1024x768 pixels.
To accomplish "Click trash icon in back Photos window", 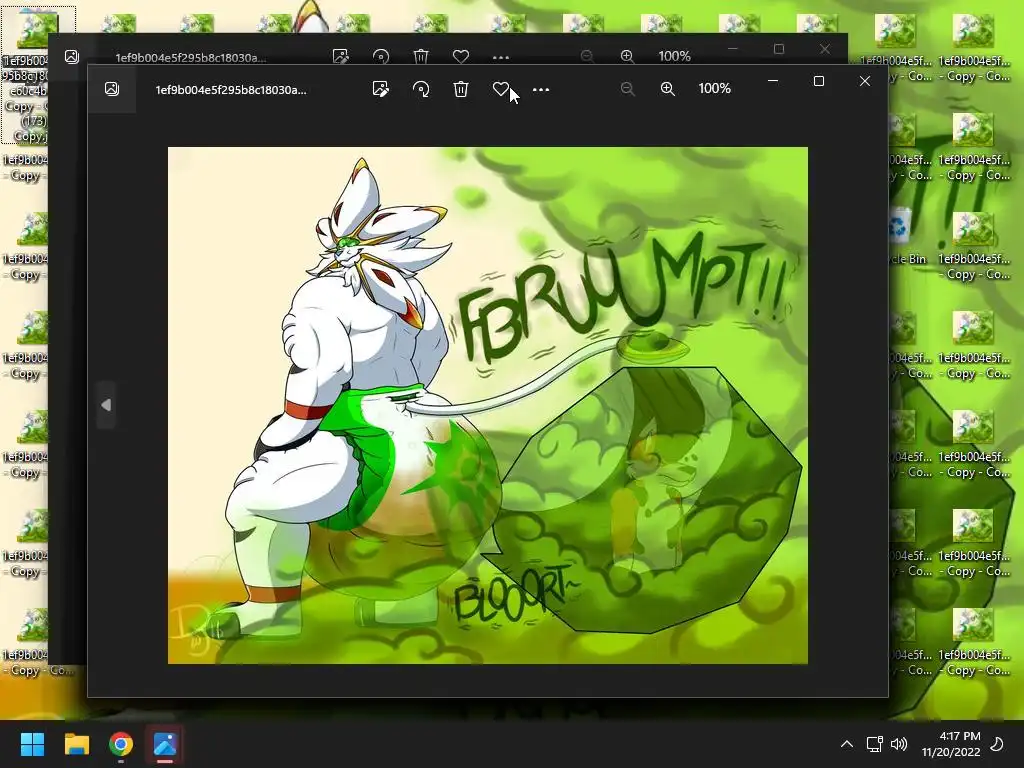I will pyautogui.click(x=421, y=57).
